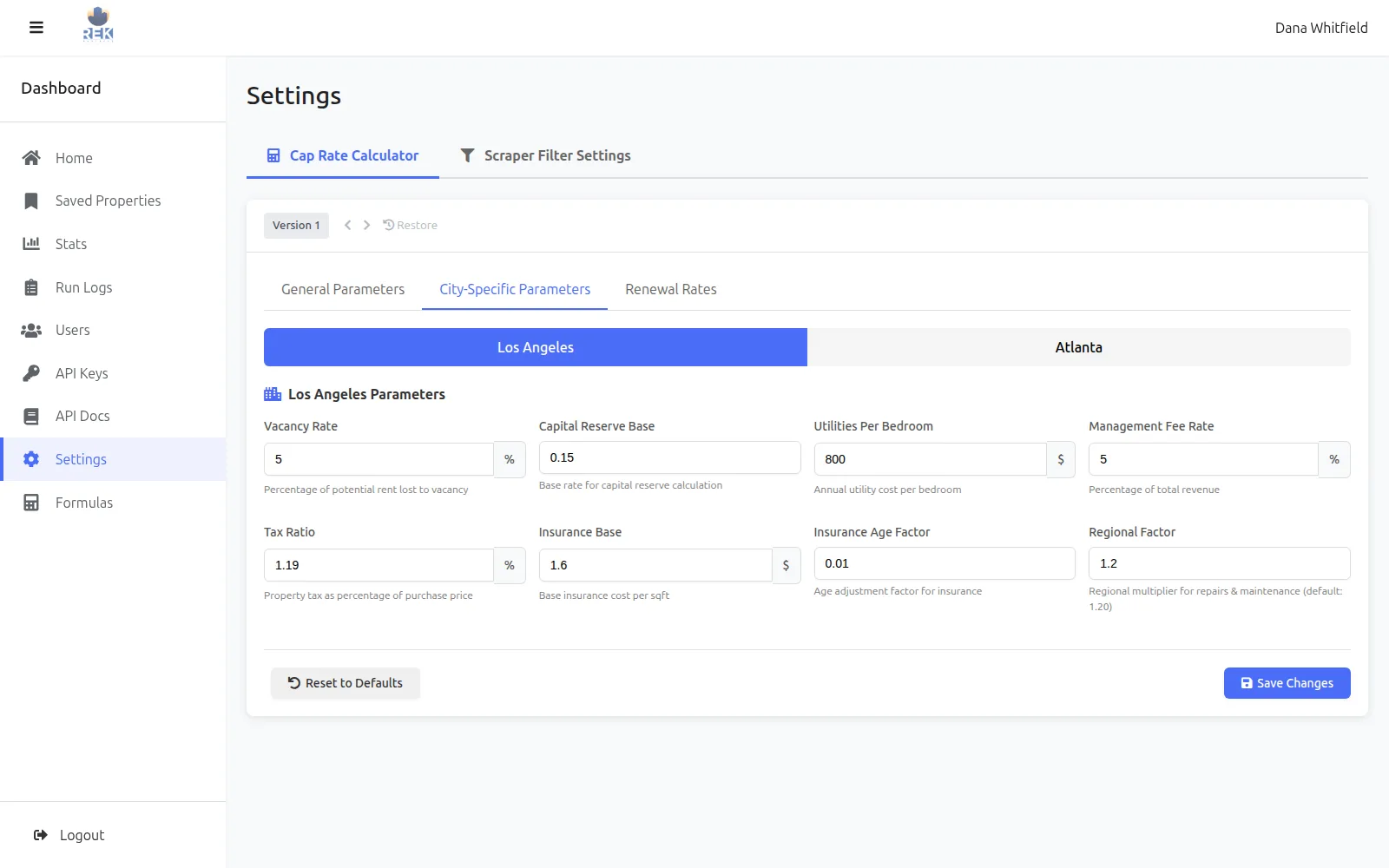Click the Settings gear icon
Viewport: 1389px width, 868px height.
(31, 459)
